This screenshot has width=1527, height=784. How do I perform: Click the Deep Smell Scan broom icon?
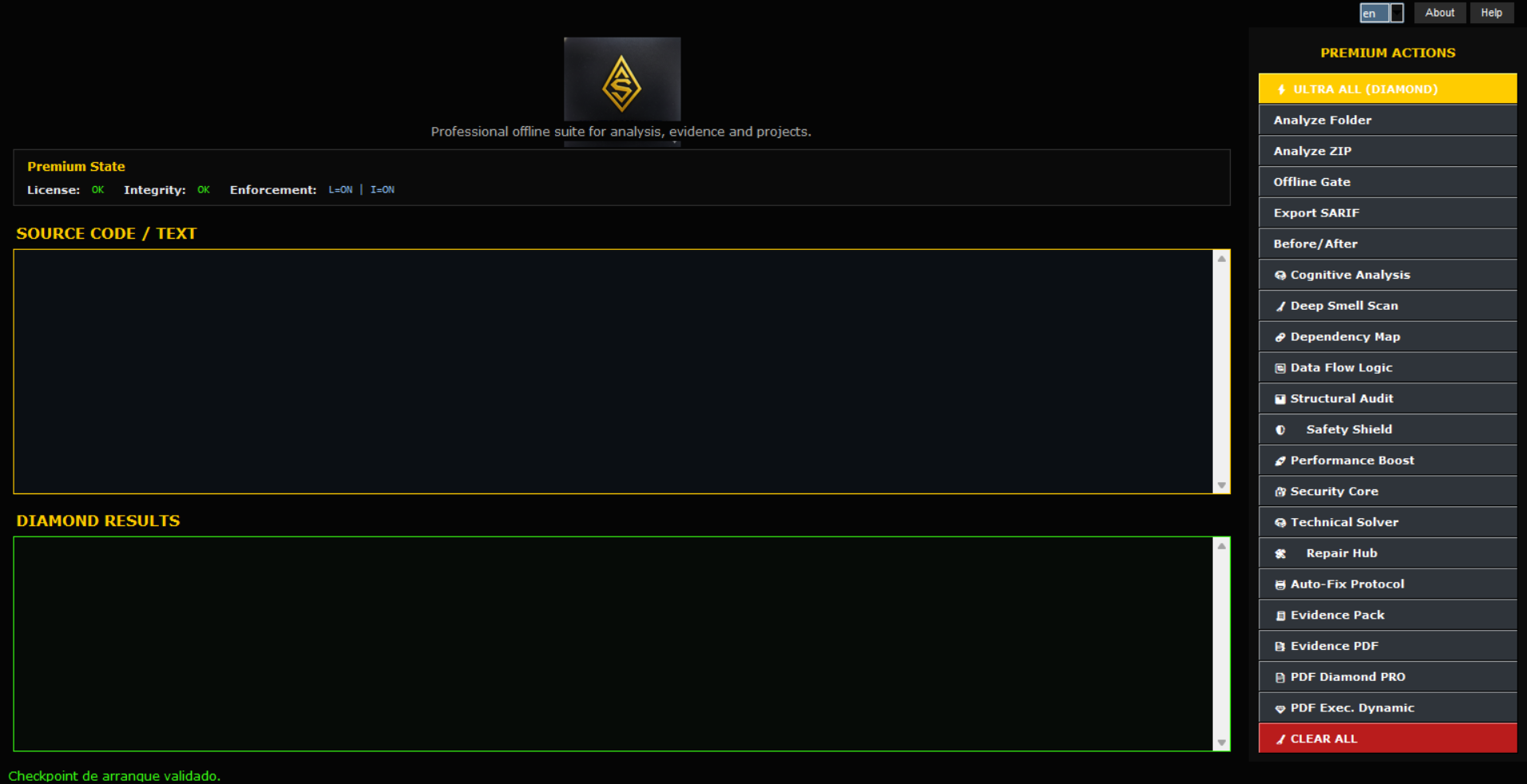[1280, 307]
